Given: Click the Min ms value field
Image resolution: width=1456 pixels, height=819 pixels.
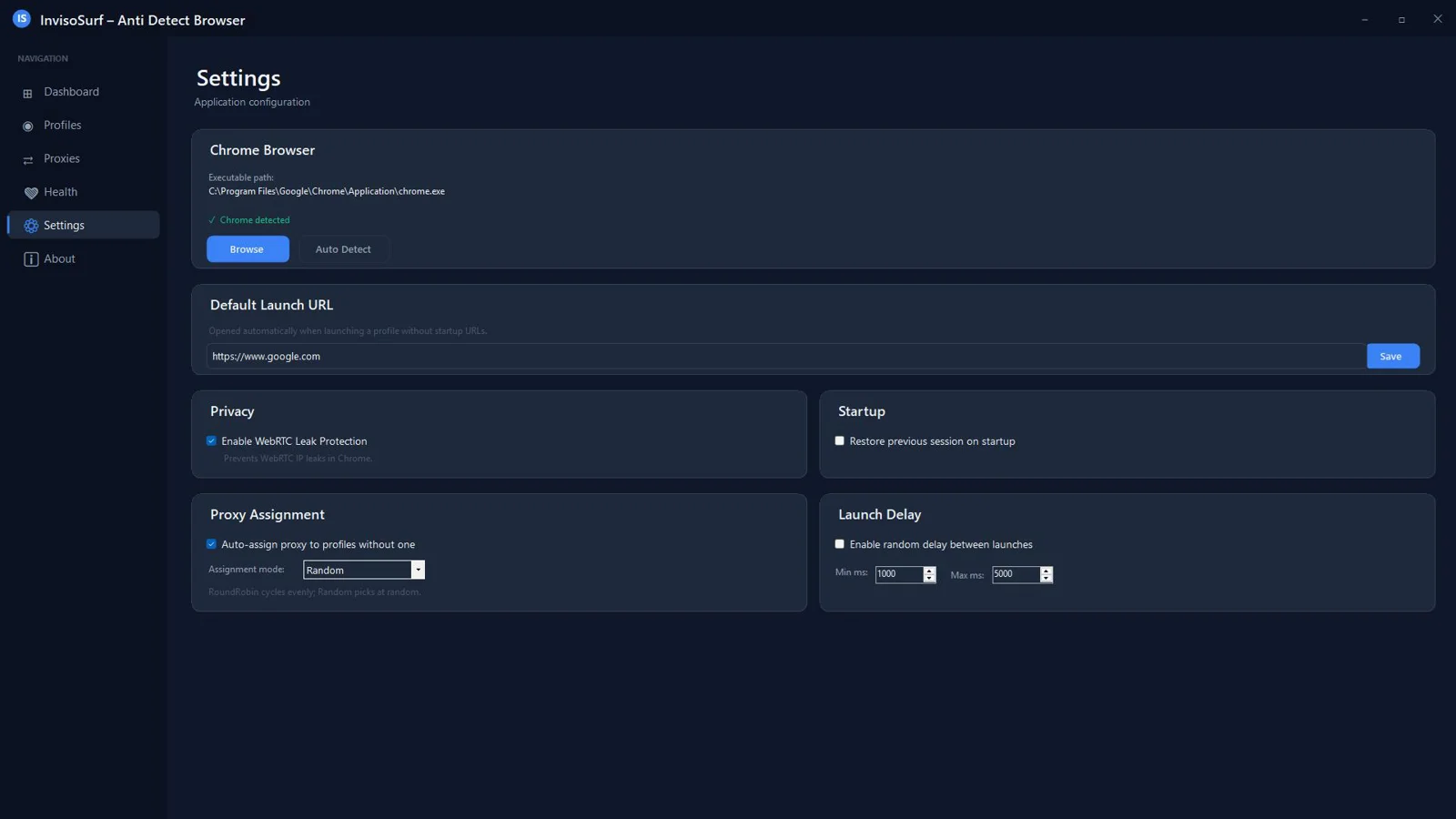Looking at the screenshot, I should pos(899,574).
